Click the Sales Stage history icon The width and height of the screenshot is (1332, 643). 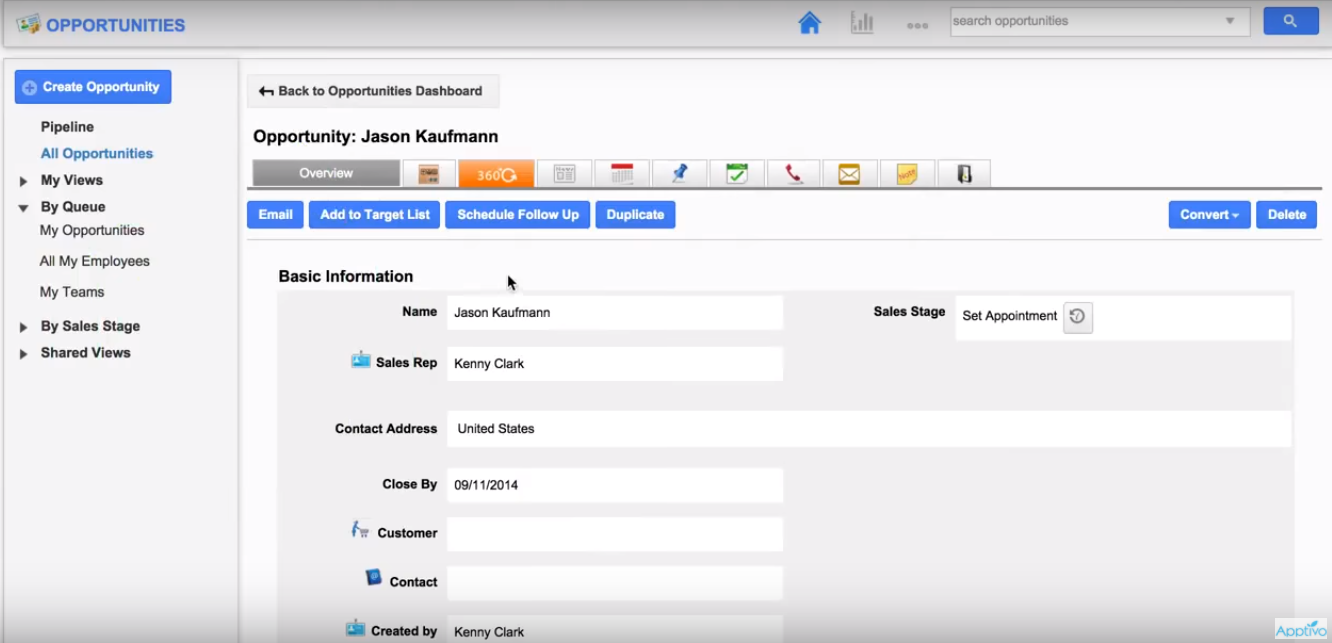click(1077, 317)
